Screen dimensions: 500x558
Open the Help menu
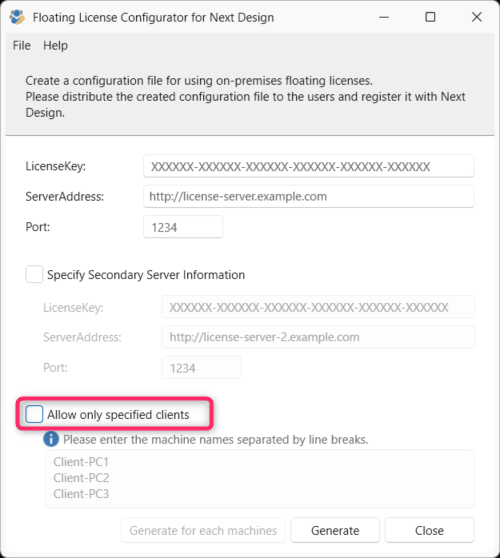(55, 46)
